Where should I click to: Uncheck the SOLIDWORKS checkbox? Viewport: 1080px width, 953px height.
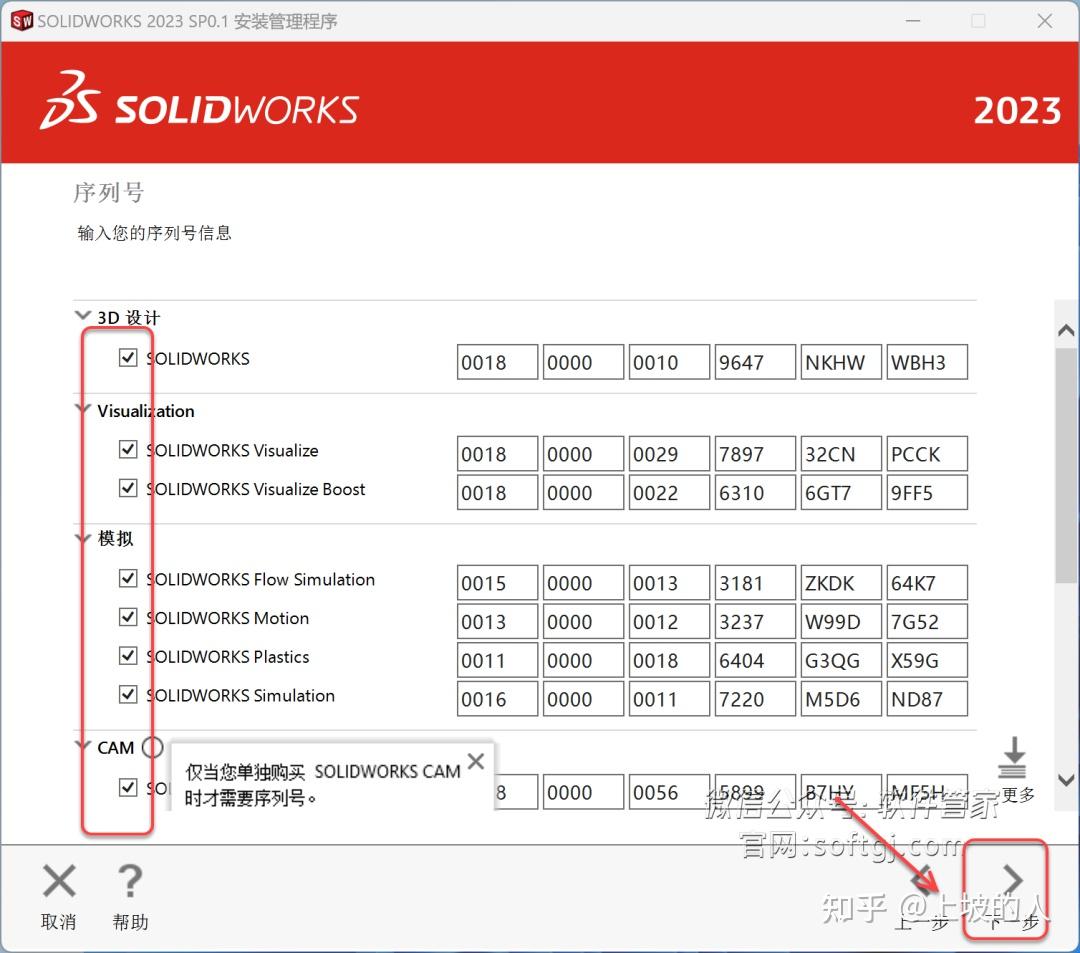[x=128, y=358]
